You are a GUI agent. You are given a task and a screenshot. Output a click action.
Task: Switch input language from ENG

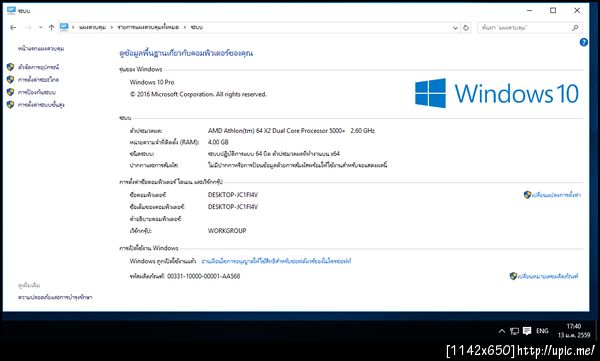(542, 331)
